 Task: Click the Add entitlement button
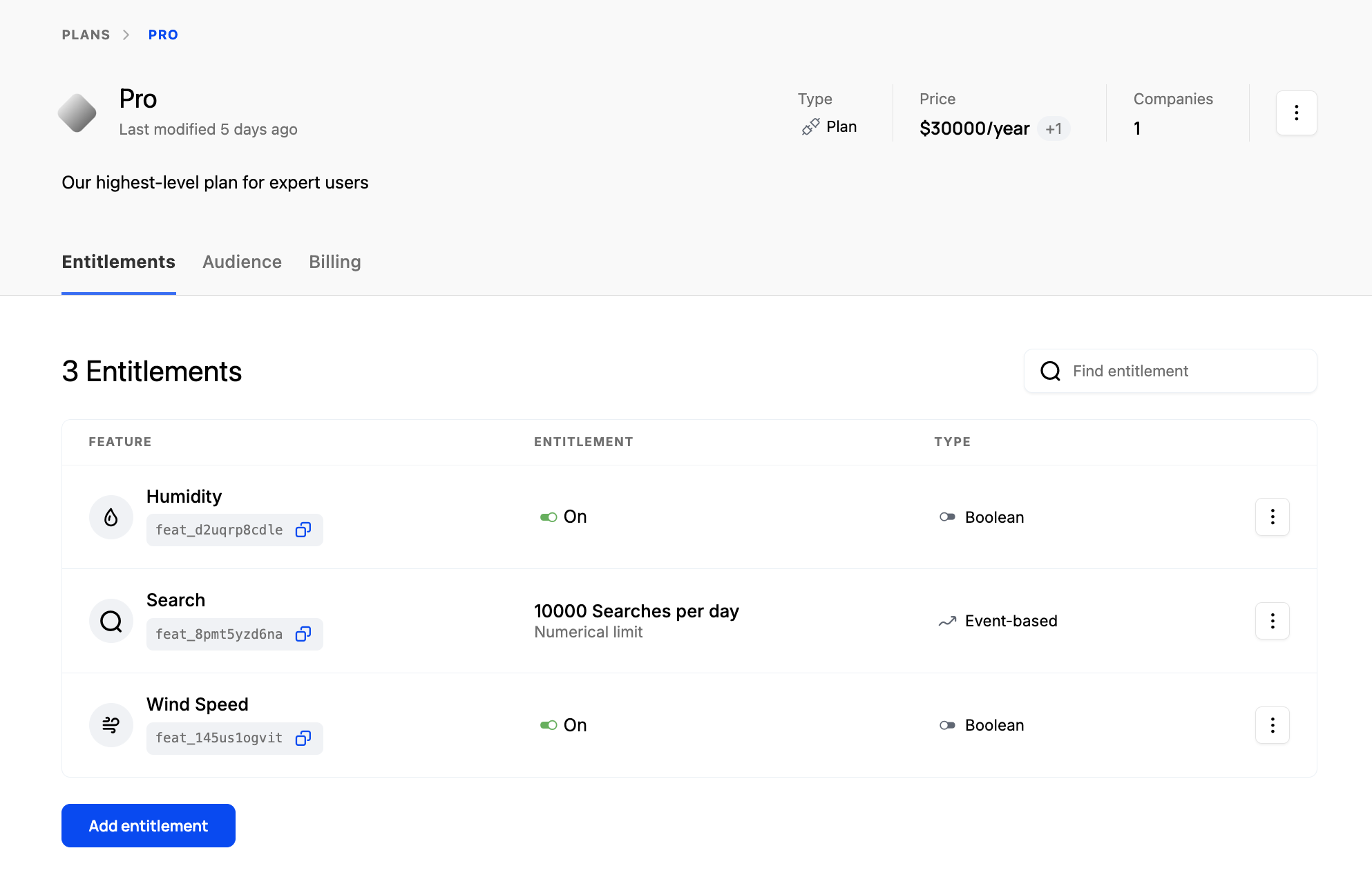(149, 826)
